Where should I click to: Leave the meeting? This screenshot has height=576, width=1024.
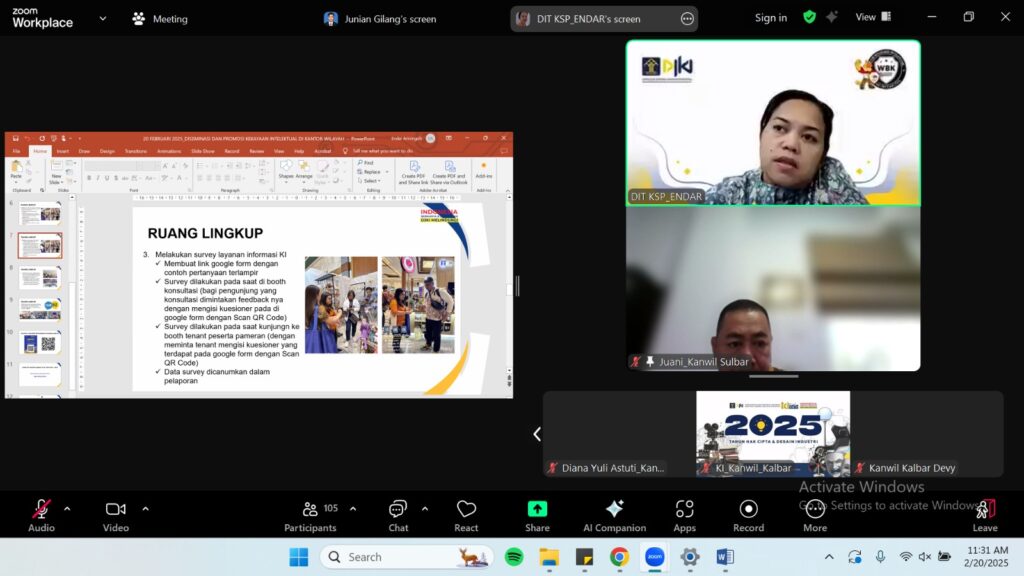[985, 514]
